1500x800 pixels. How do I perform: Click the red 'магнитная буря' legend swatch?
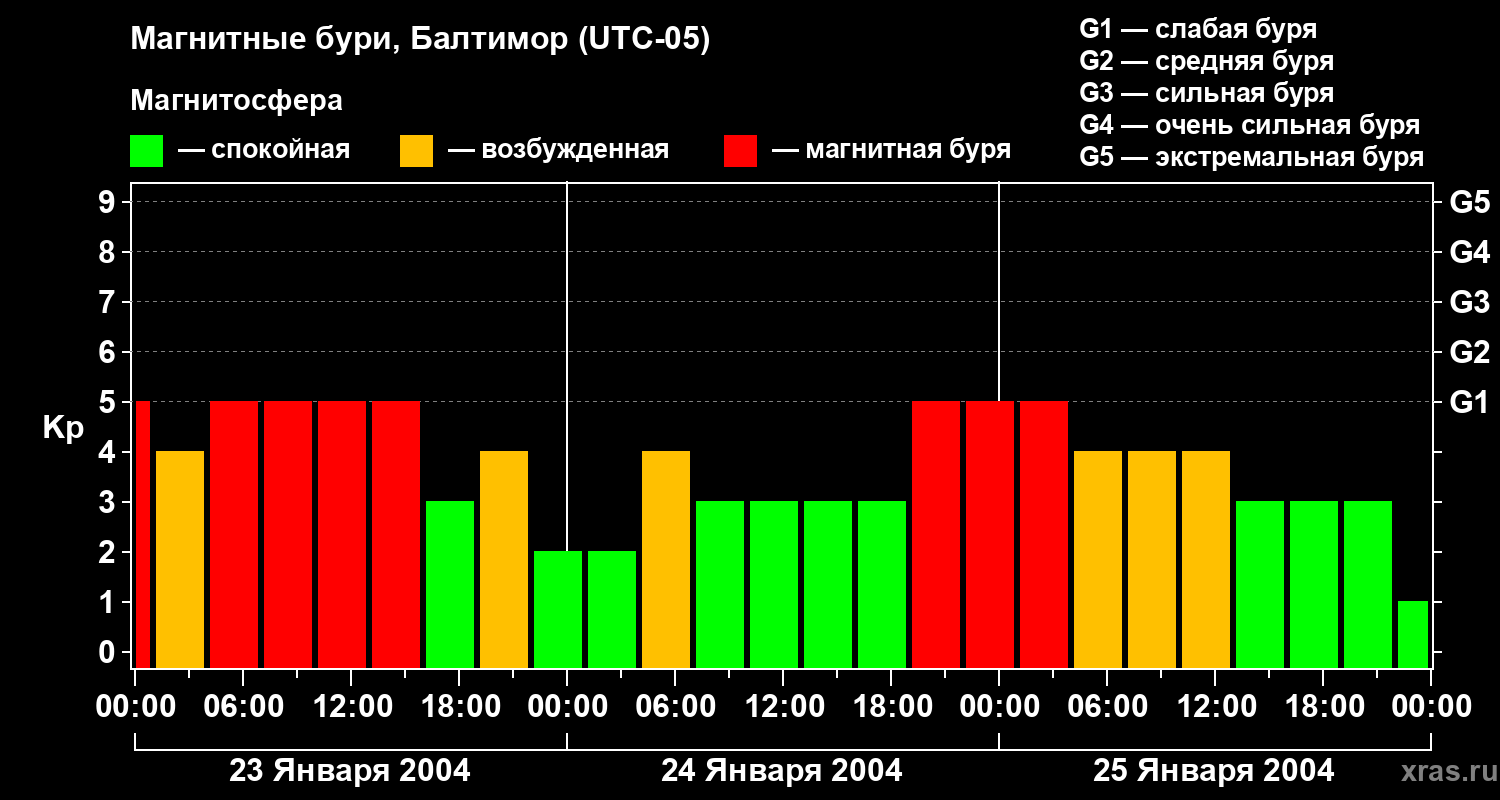pos(740,151)
